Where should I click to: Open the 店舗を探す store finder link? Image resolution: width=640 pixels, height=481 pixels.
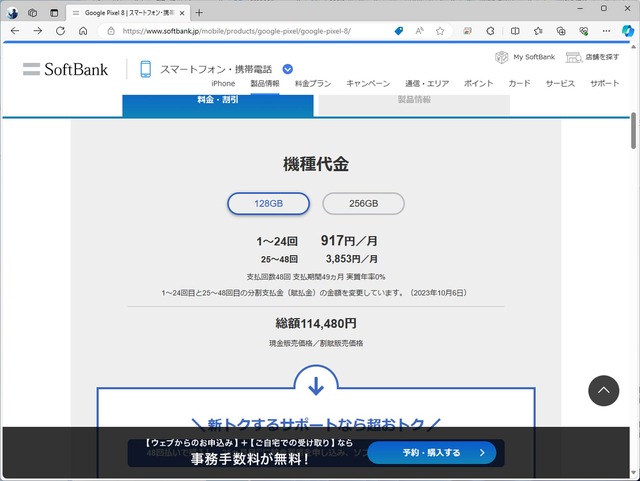(x=592, y=57)
